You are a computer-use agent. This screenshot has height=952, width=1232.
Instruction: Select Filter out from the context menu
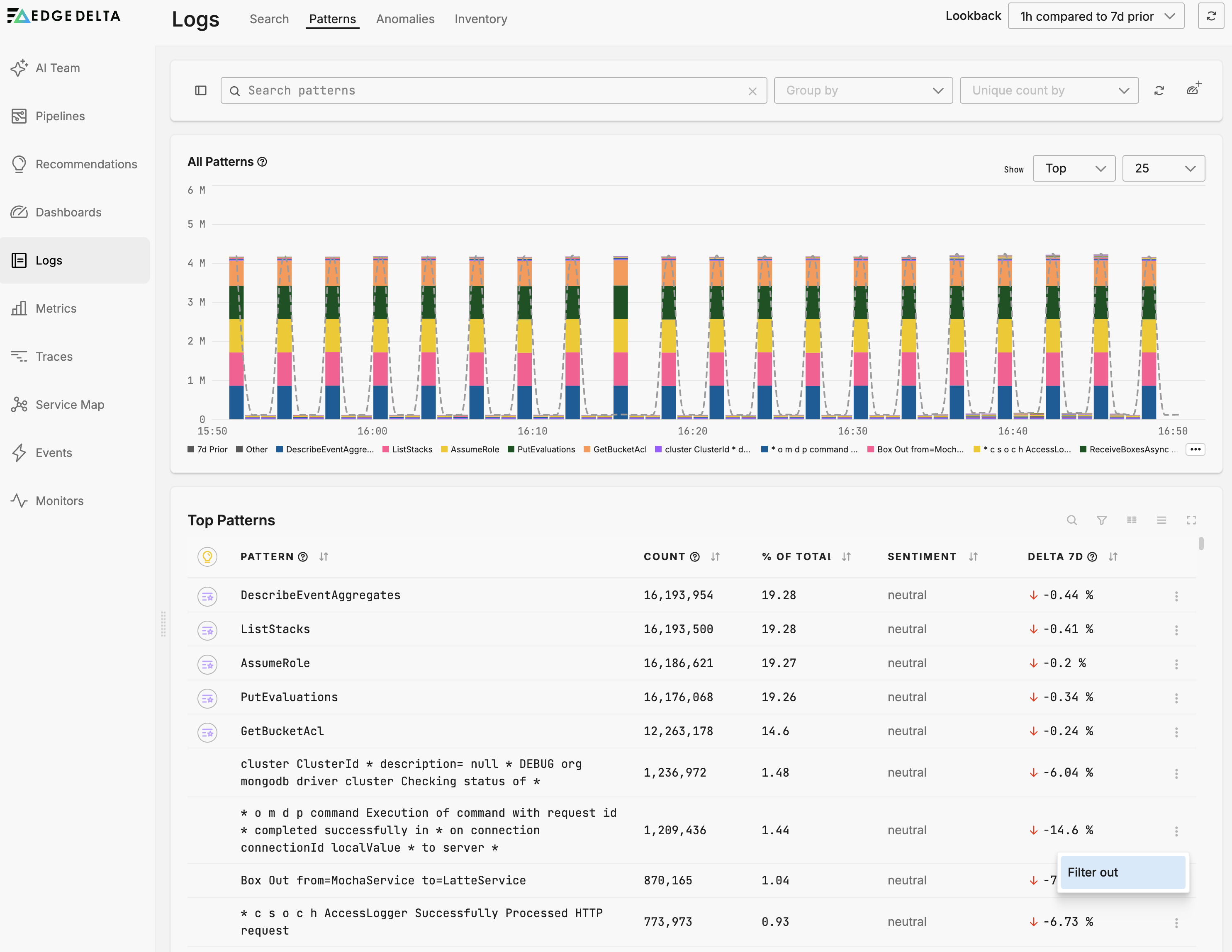coord(1122,872)
